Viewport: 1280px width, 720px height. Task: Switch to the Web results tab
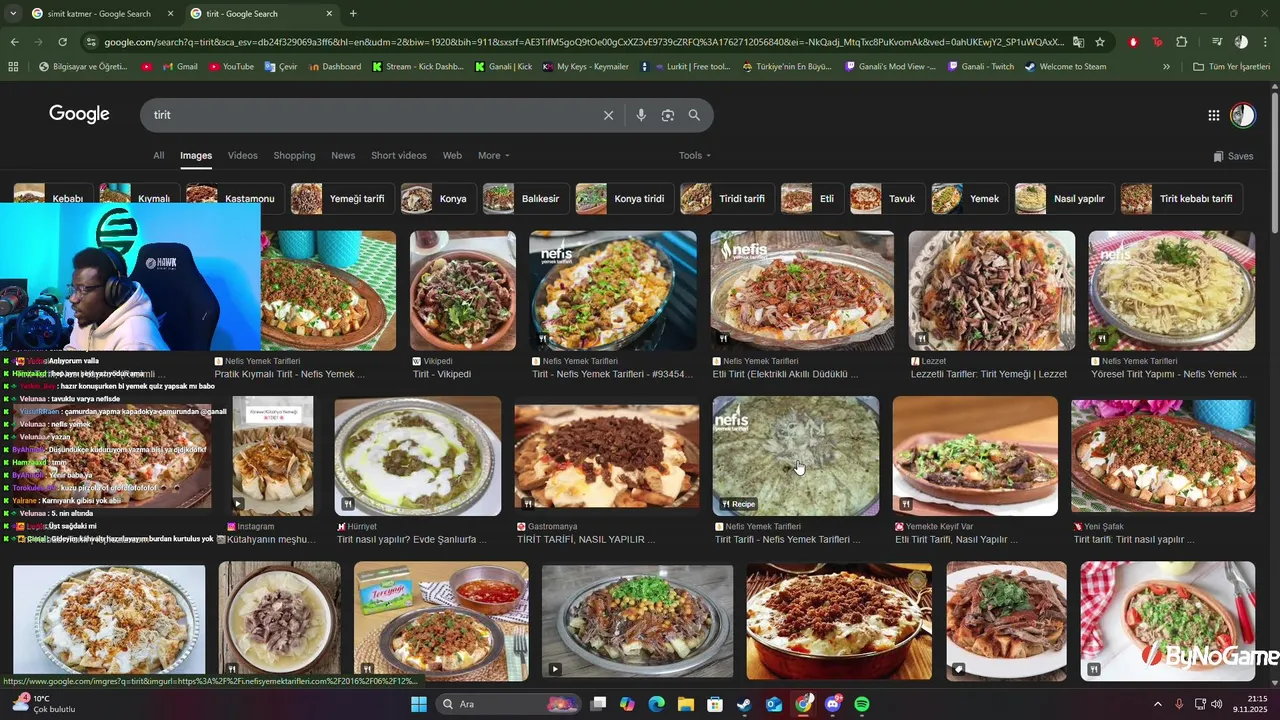[x=452, y=155]
